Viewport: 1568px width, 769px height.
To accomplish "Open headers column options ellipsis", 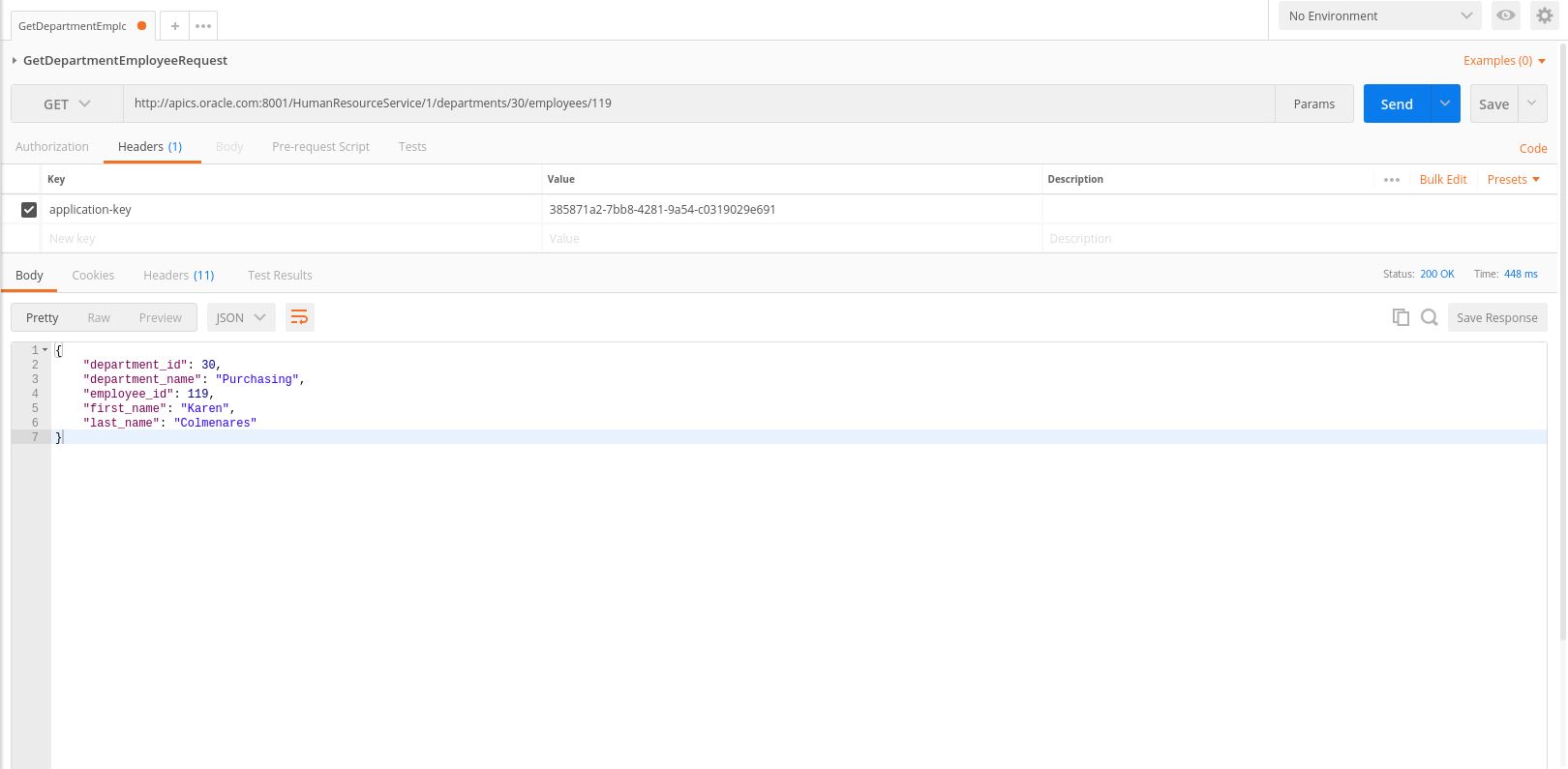I will tap(1392, 180).
